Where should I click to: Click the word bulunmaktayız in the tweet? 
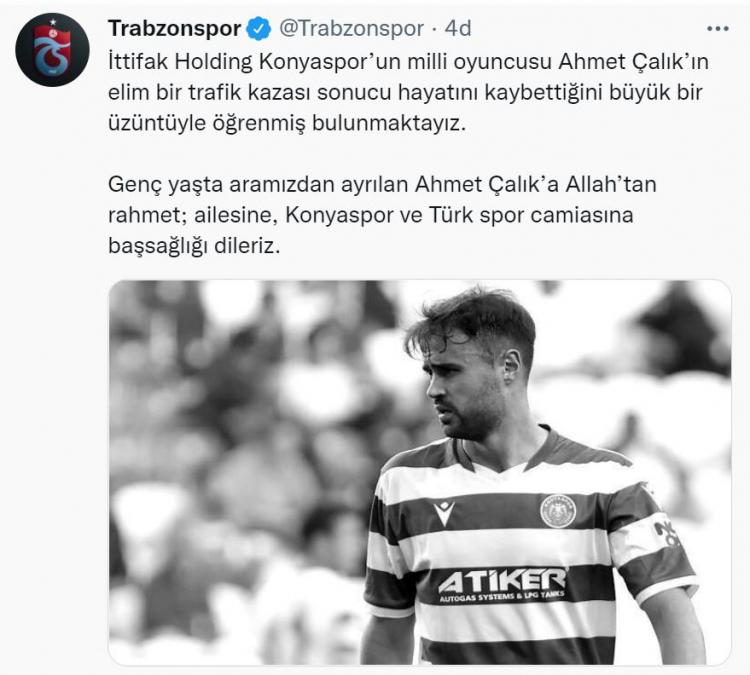coord(388,123)
